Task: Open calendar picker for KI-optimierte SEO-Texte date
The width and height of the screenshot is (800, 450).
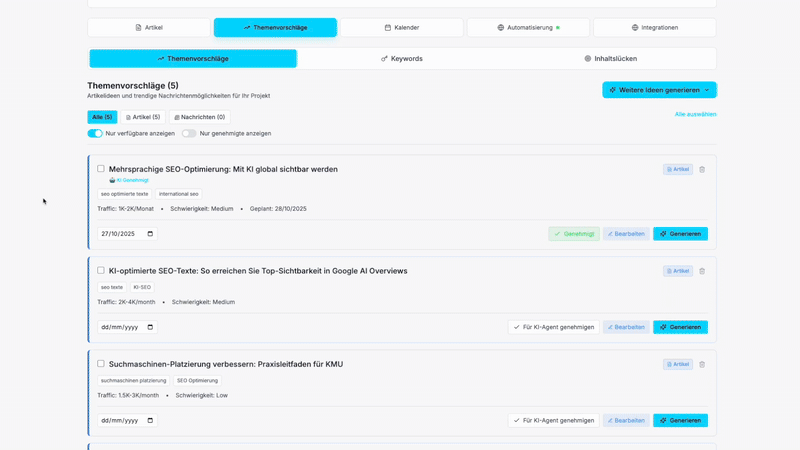Action: (150, 327)
